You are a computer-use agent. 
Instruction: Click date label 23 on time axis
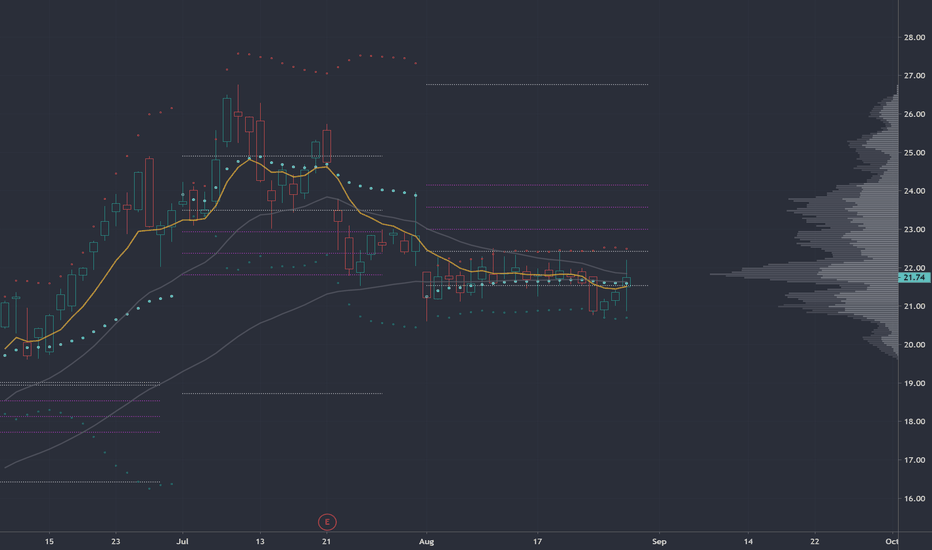115,542
